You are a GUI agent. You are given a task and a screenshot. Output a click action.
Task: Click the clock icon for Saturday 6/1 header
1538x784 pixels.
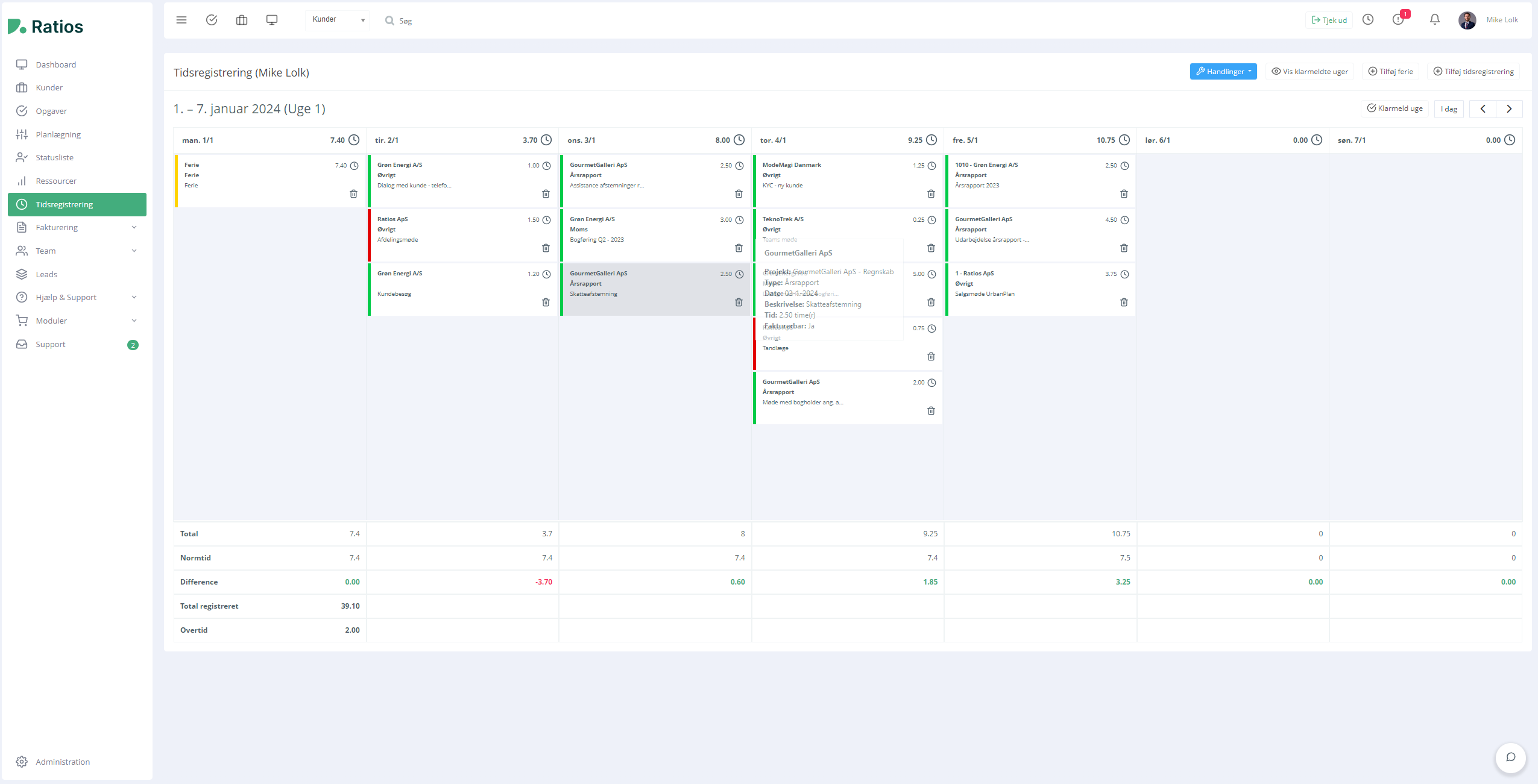[x=1317, y=140]
